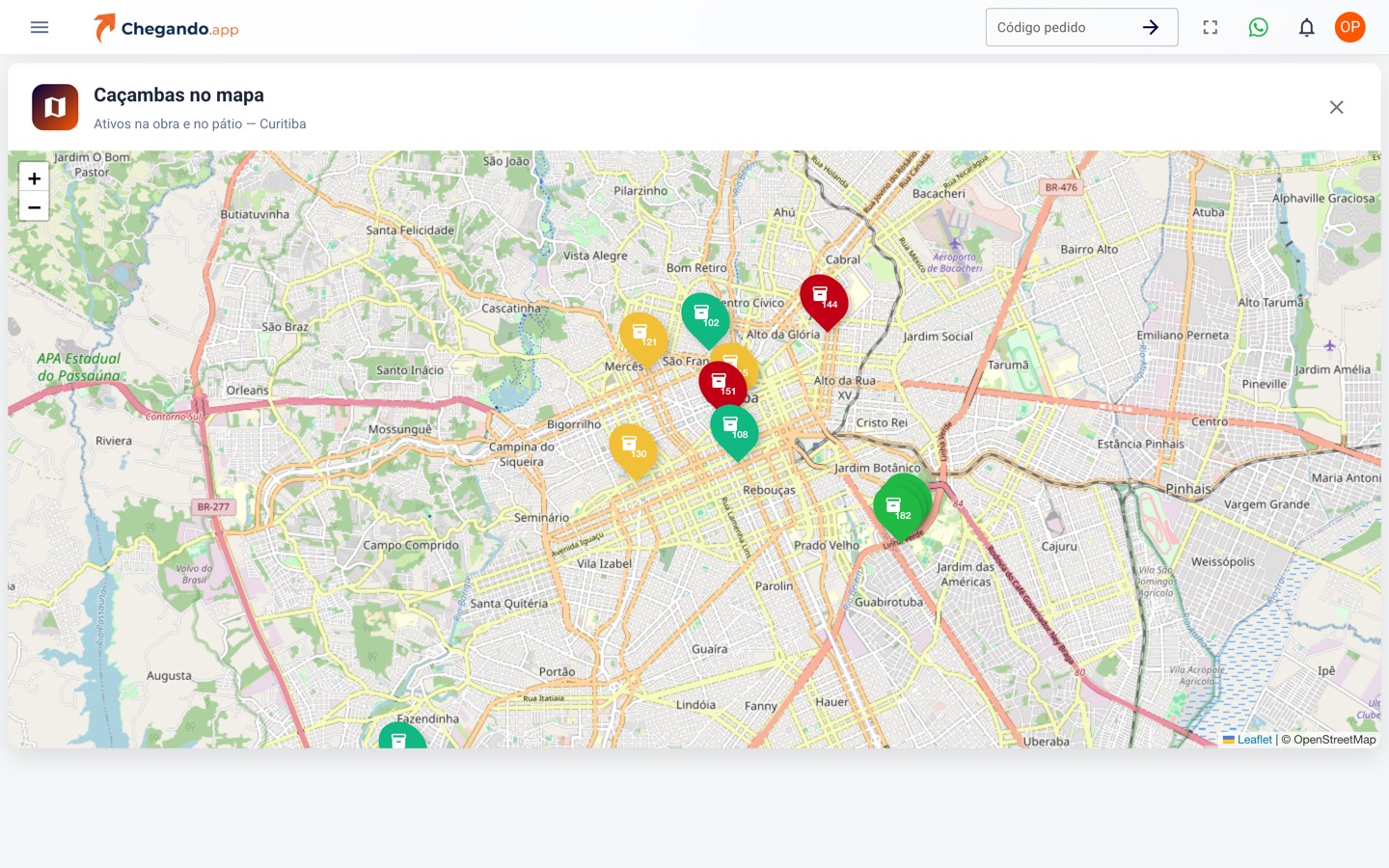
Task: Select teal dumpster marker 102
Action: click(706, 320)
